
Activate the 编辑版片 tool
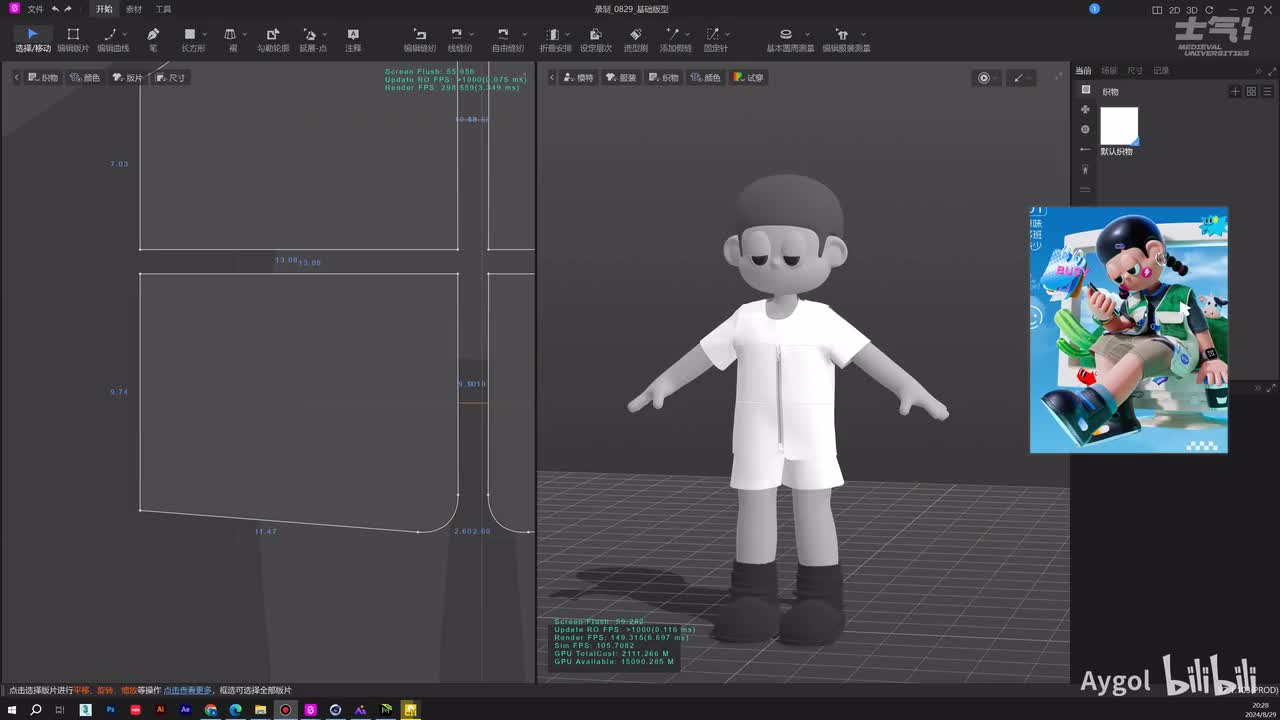click(72, 40)
